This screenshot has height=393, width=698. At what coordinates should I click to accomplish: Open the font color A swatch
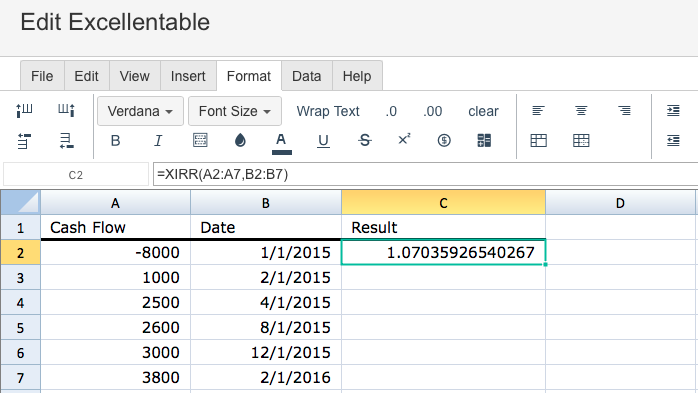click(281, 143)
